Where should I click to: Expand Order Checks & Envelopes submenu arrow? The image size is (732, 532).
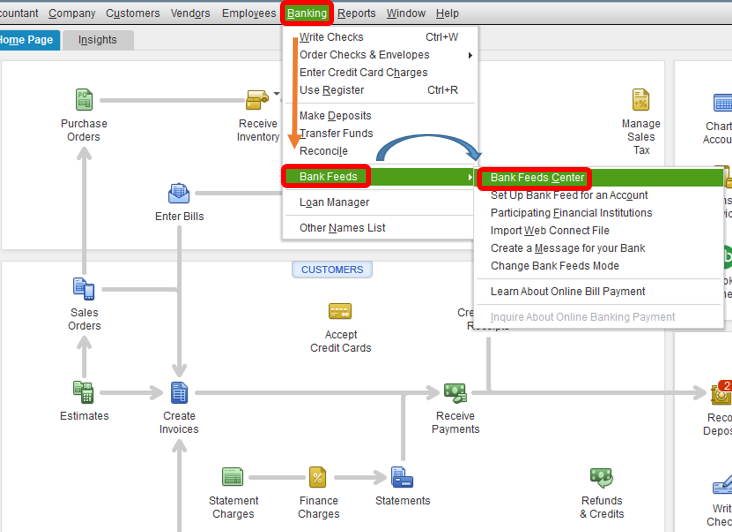coord(470,55)
